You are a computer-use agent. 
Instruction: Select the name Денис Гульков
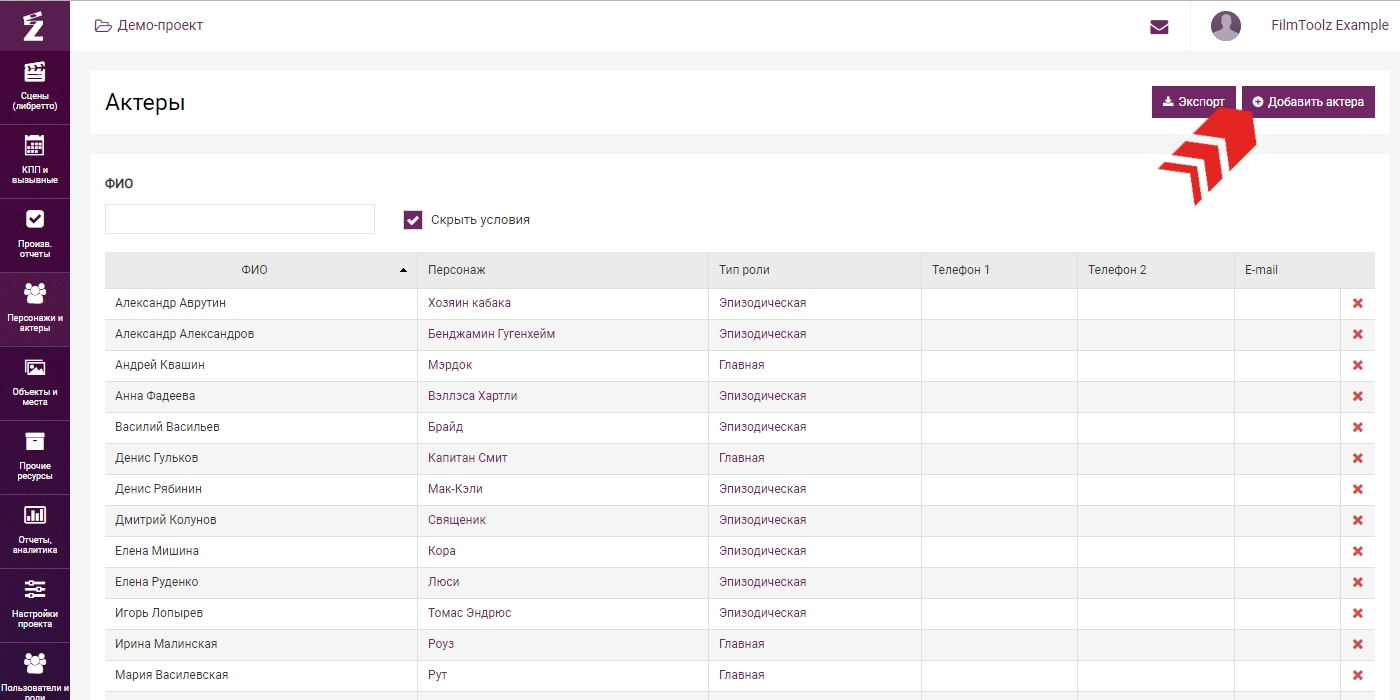point(156,458)
